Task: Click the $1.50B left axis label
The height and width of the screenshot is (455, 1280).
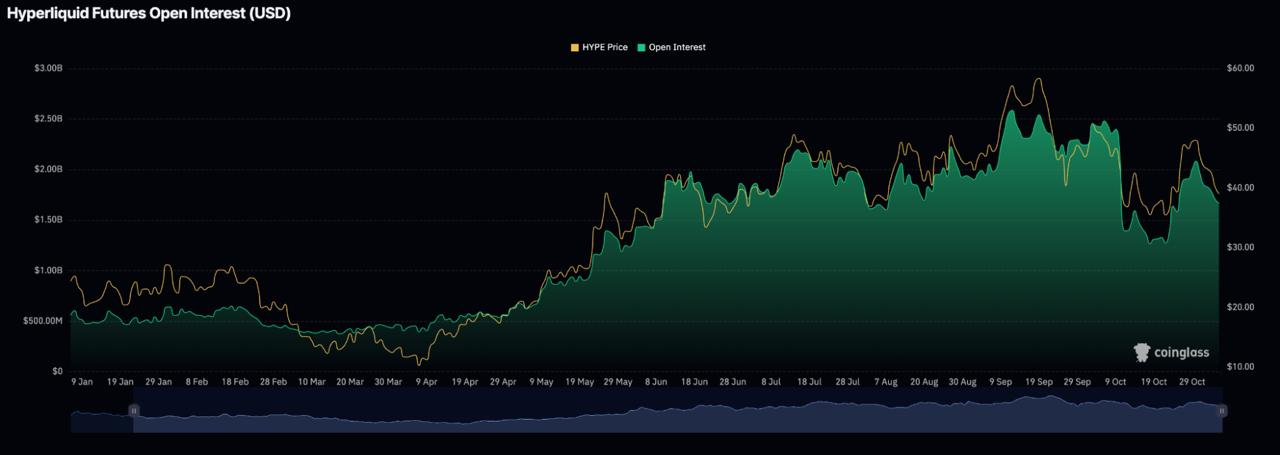Action: pyautogui.click(x=47, y=220)
